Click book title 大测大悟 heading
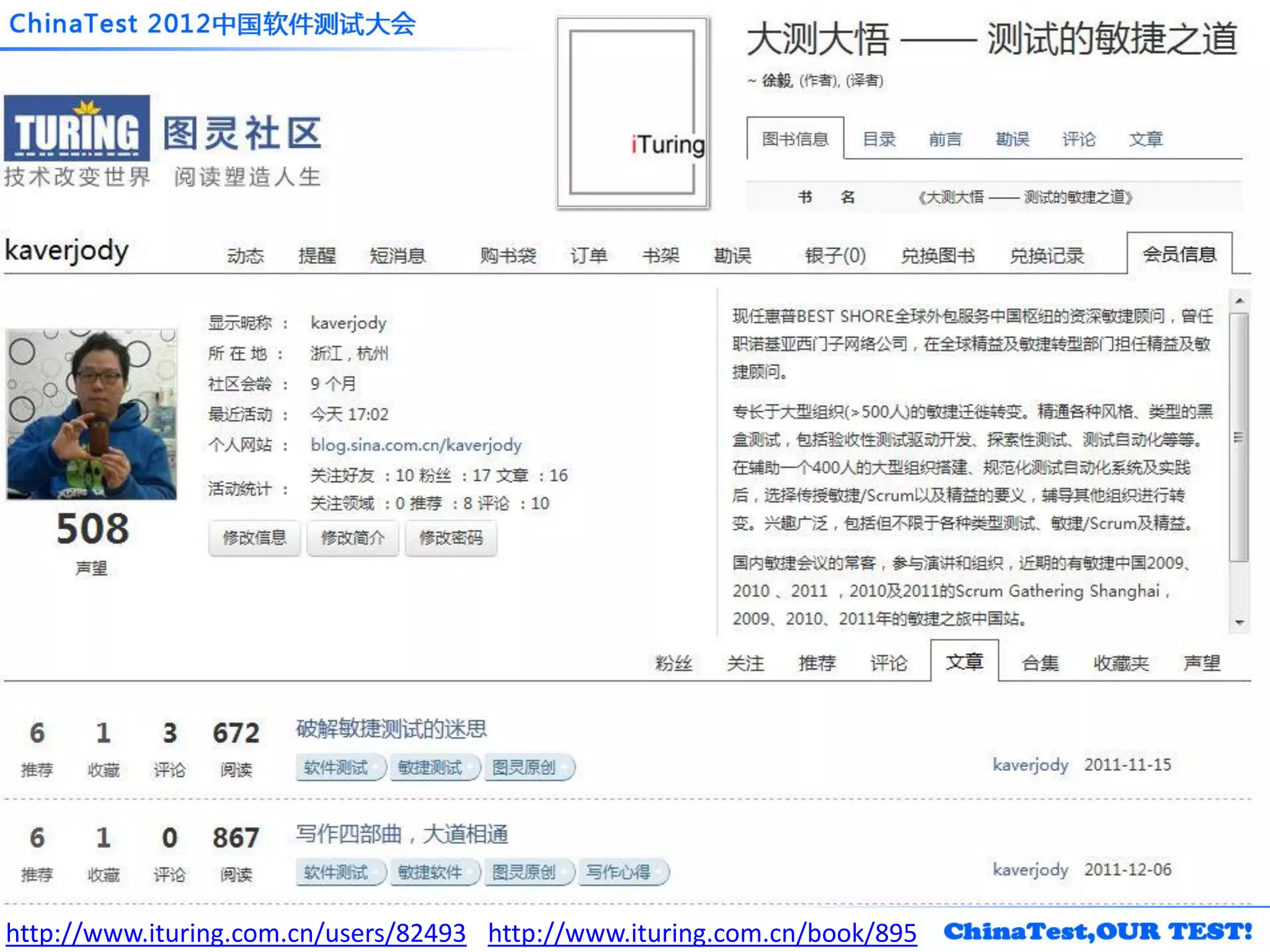This screenshot has height=952, width=1270. [x=992, y=38]
